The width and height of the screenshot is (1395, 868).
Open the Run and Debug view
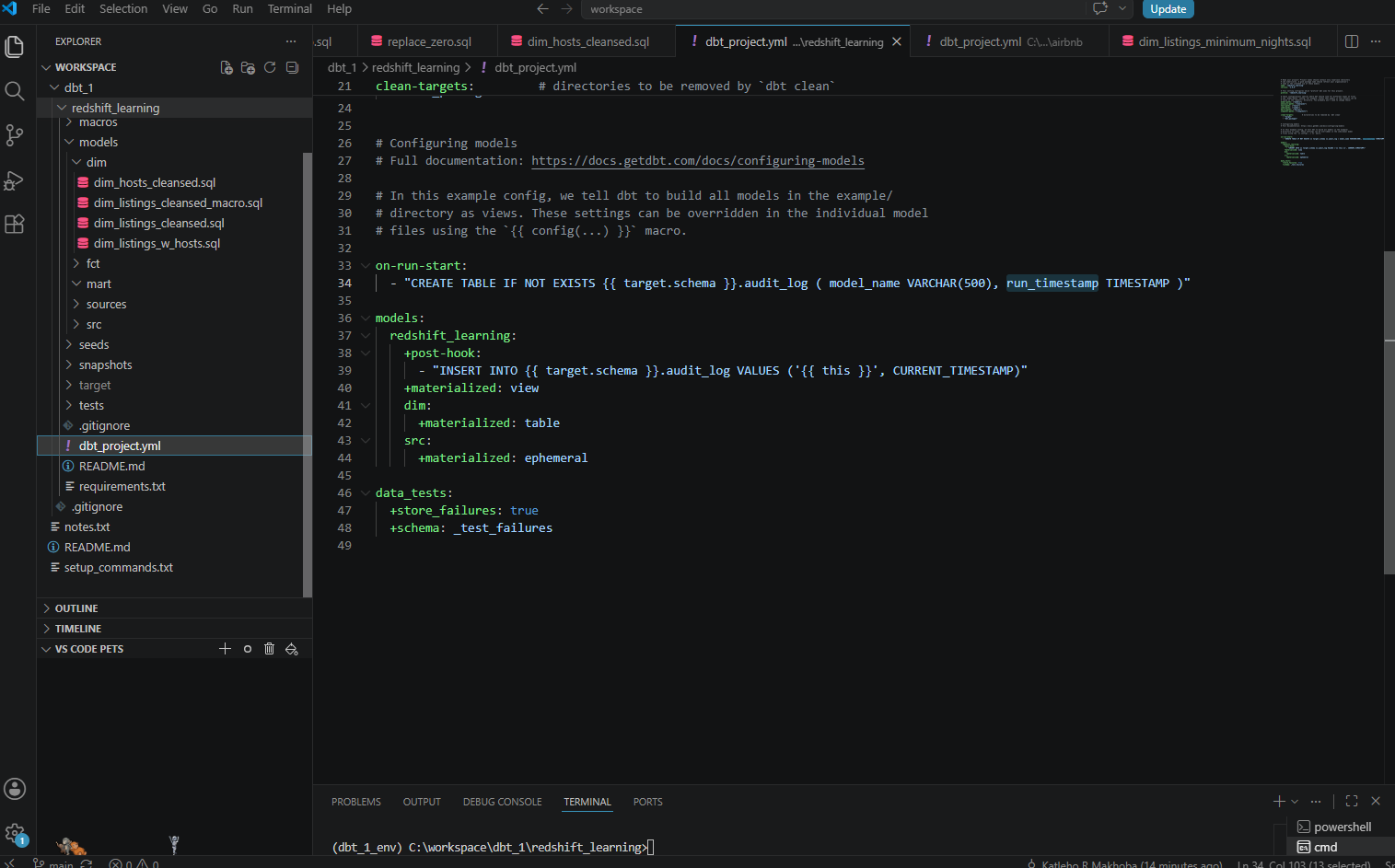coord(15,179)
